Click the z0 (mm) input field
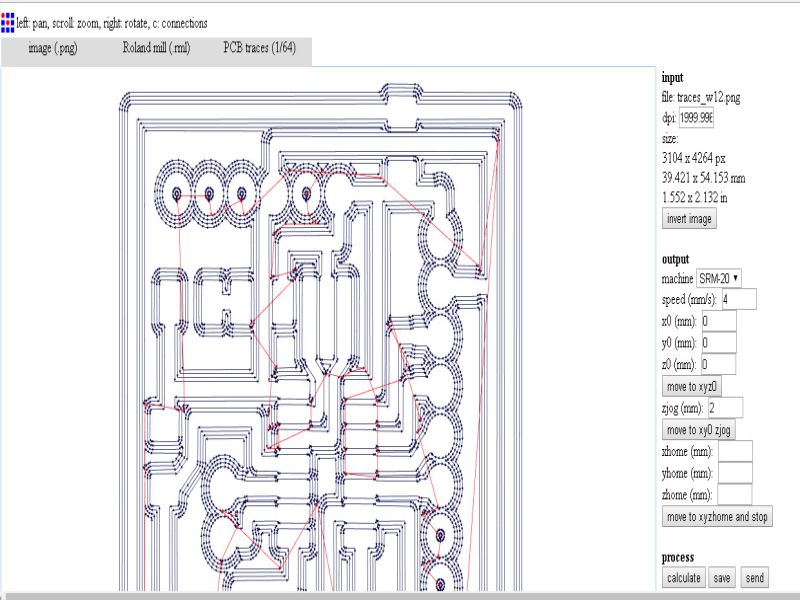 pos(719,364)
